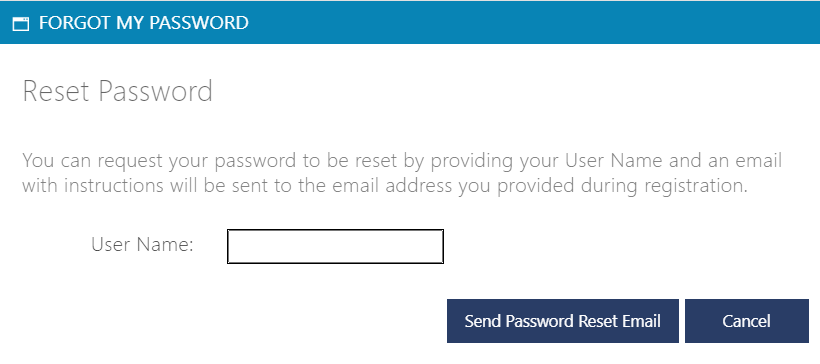Click the word "Reset" in the page heading
The height and width of the screenshot is (364, 820).
click(56, 91)
